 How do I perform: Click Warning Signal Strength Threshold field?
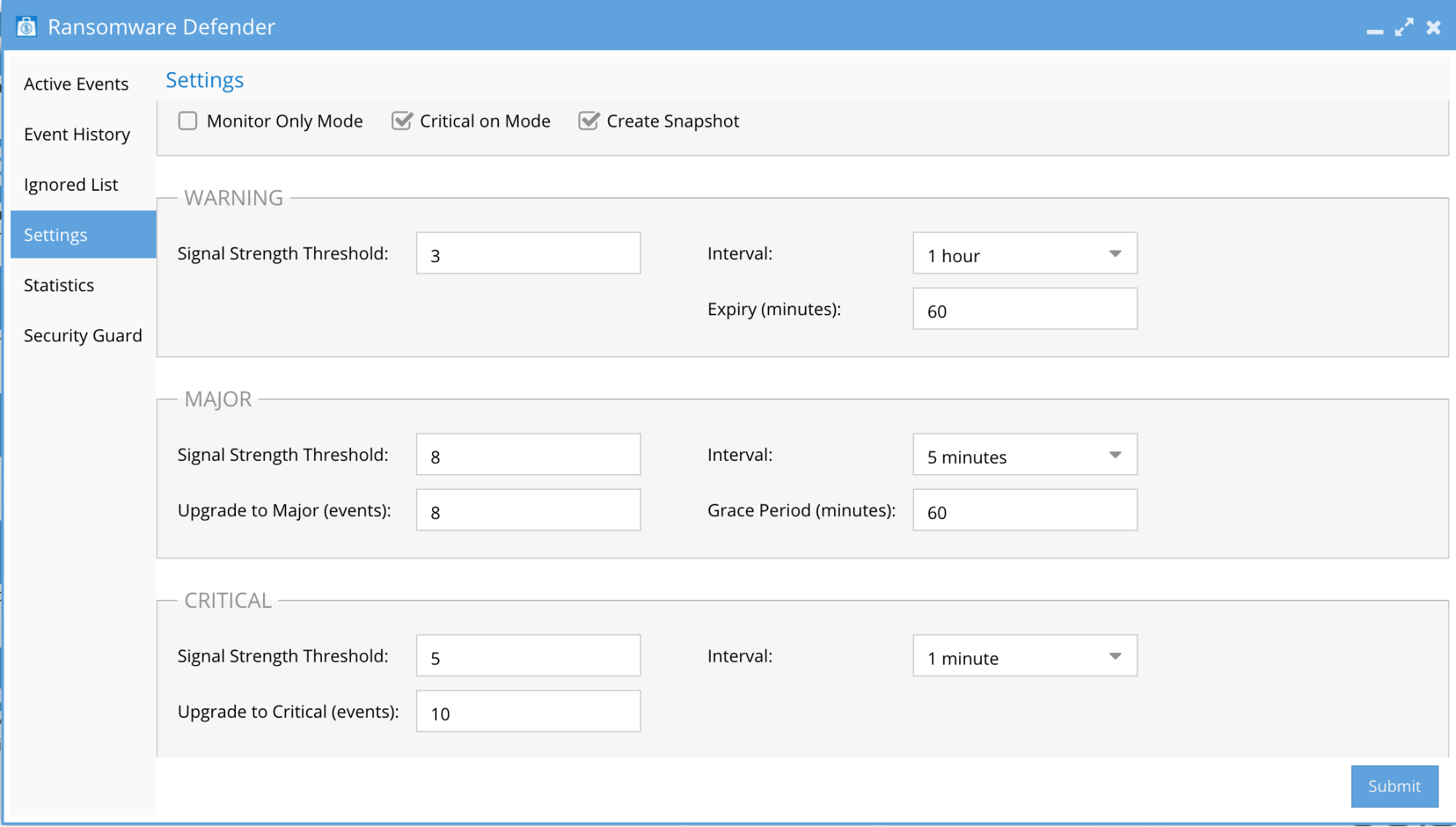point(528,253)
